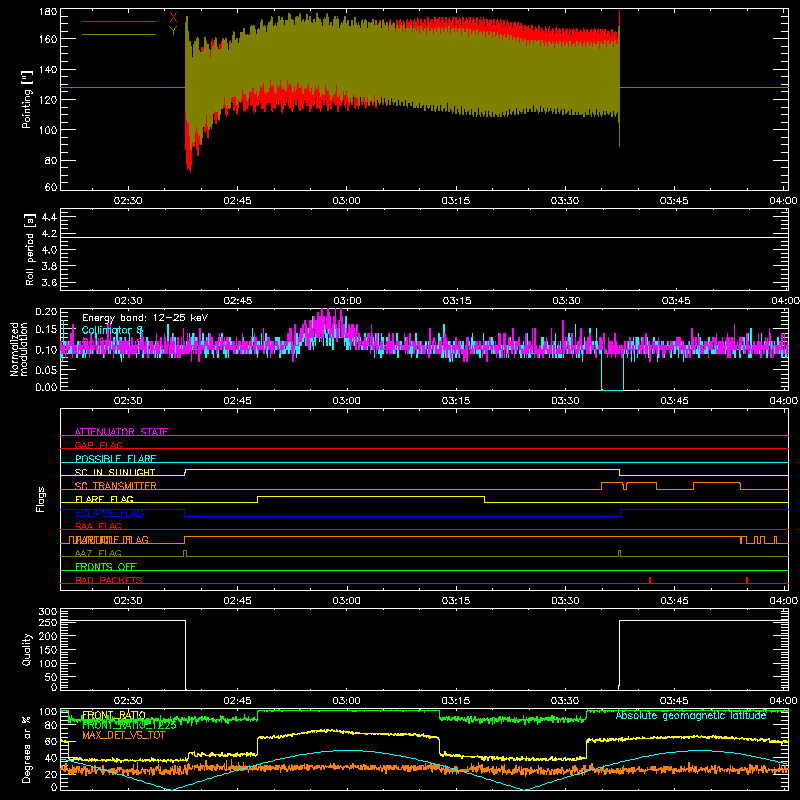The height and width of the screenshot is (800, 800).
Task: Click the "Normalized modulation" axis title
Action: tap(19, 349)
